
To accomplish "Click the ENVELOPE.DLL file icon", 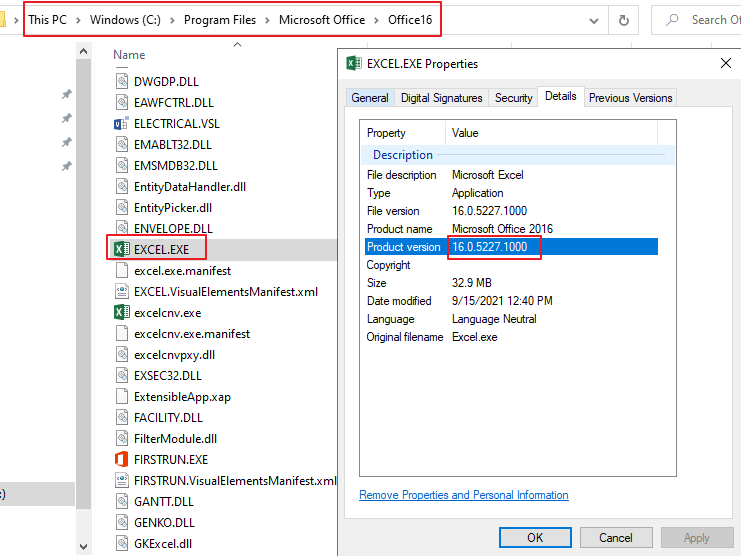I will coord(122,228).
